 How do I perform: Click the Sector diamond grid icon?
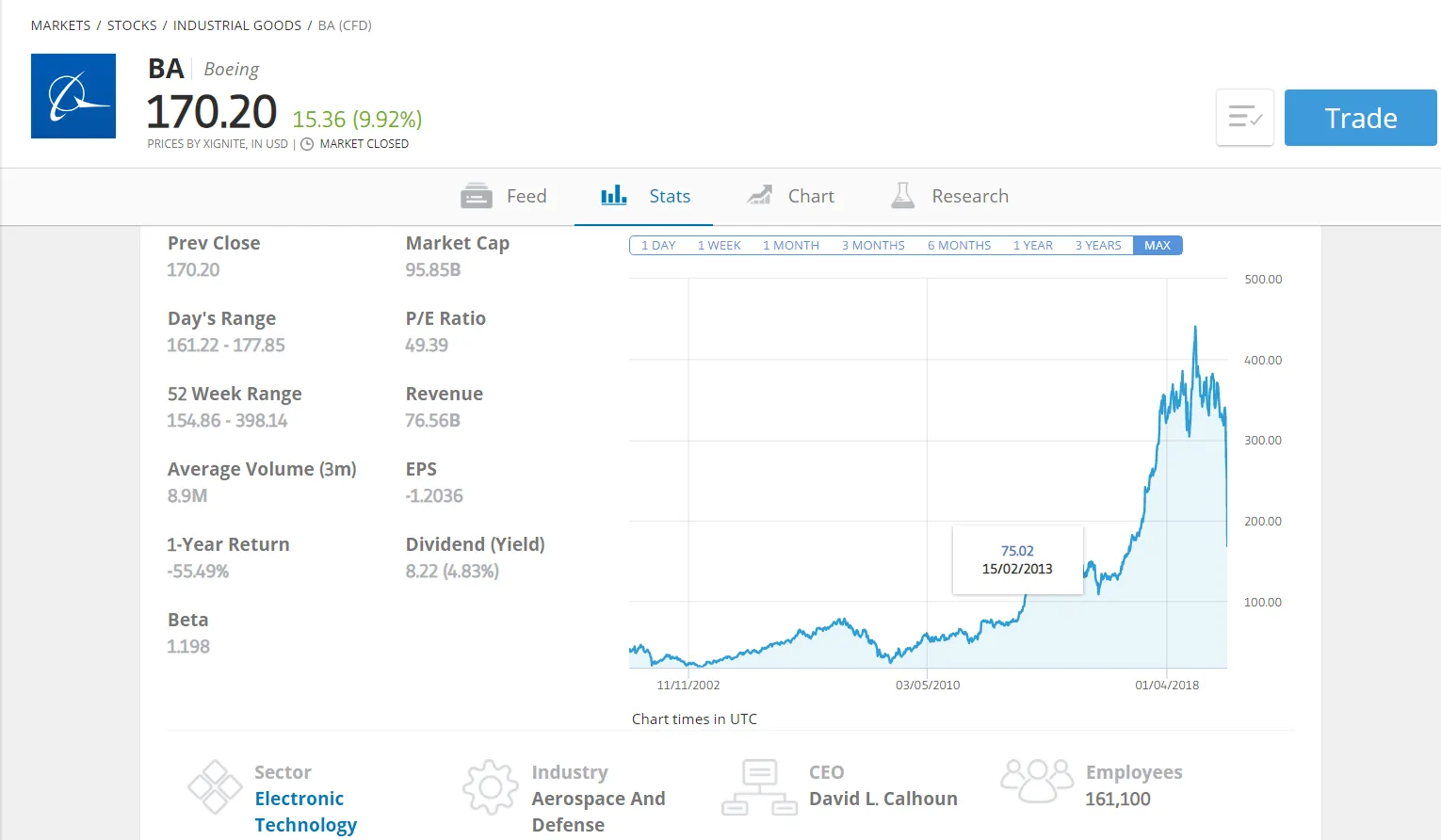[x=215, y=787]
